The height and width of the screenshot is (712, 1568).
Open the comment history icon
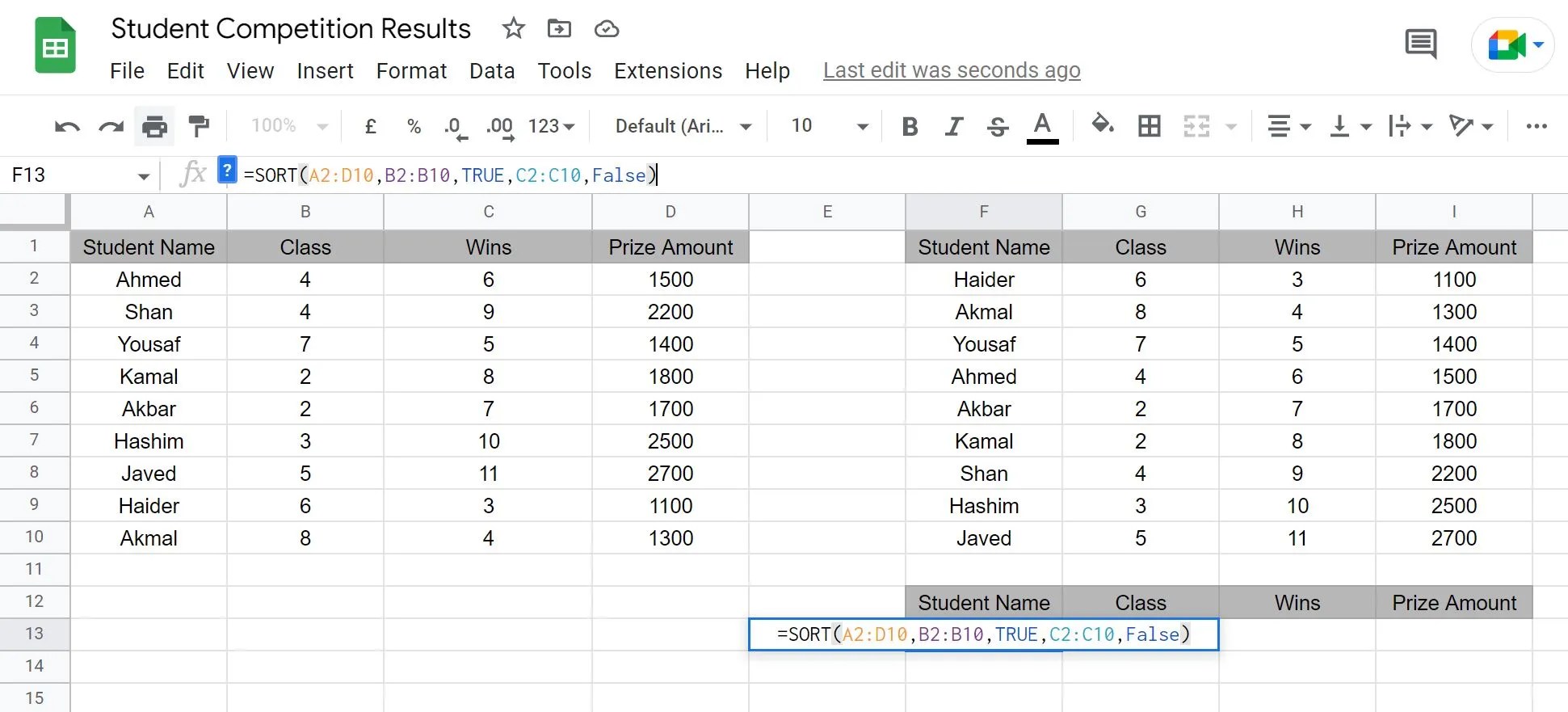[1421, 44]
